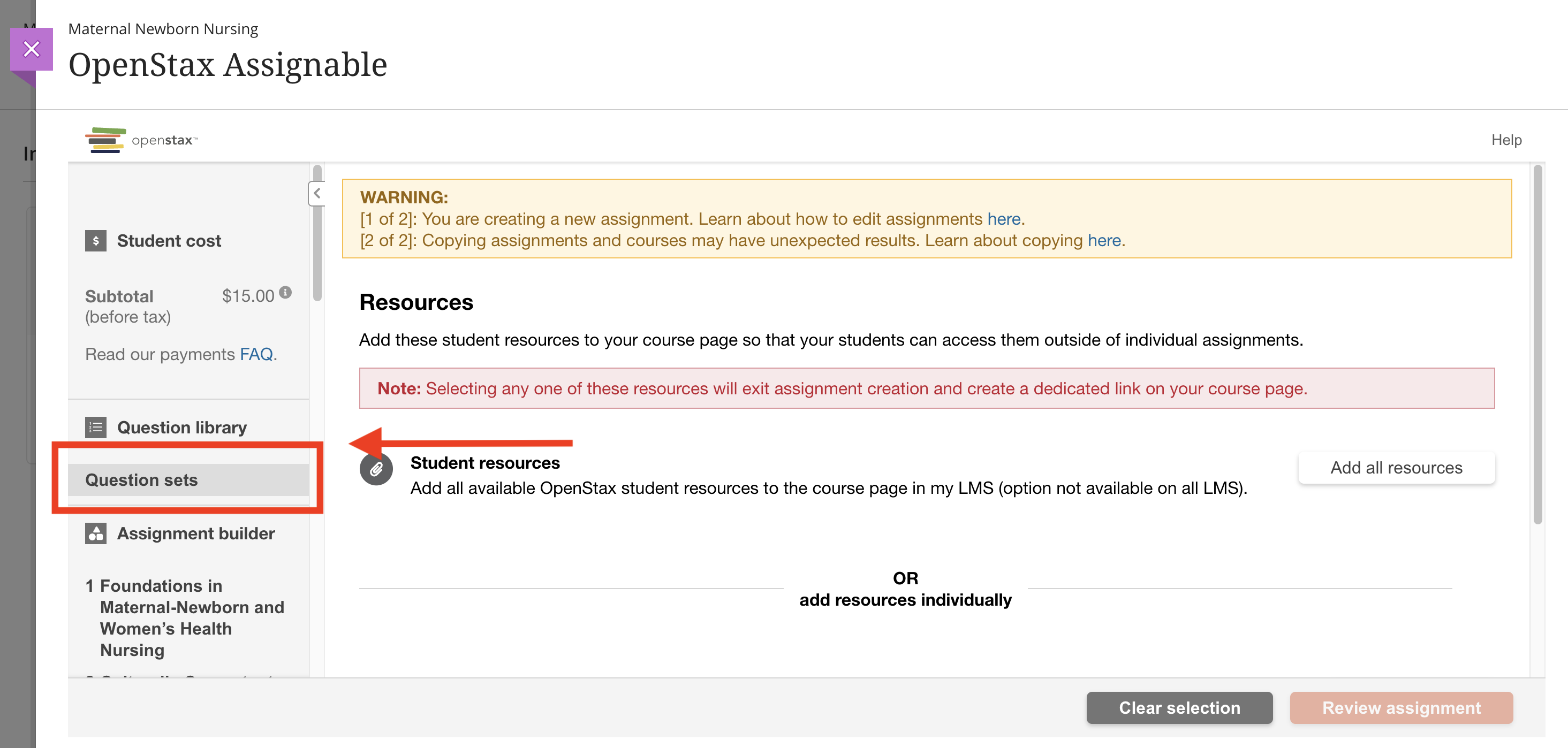Open the Assignment builder section
The width and height of the screenshot is (1568, 748).
point(195,533)
